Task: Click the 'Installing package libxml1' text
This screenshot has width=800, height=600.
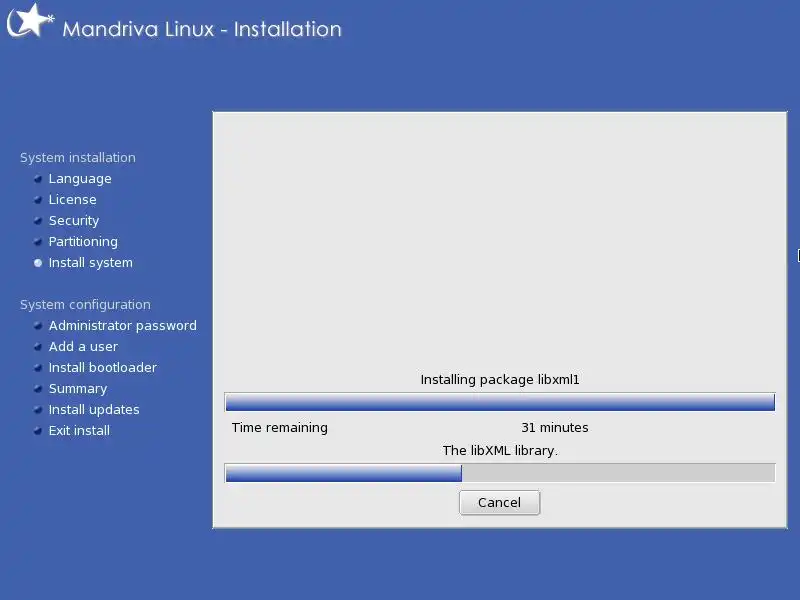Action: [x=500, y=380]
